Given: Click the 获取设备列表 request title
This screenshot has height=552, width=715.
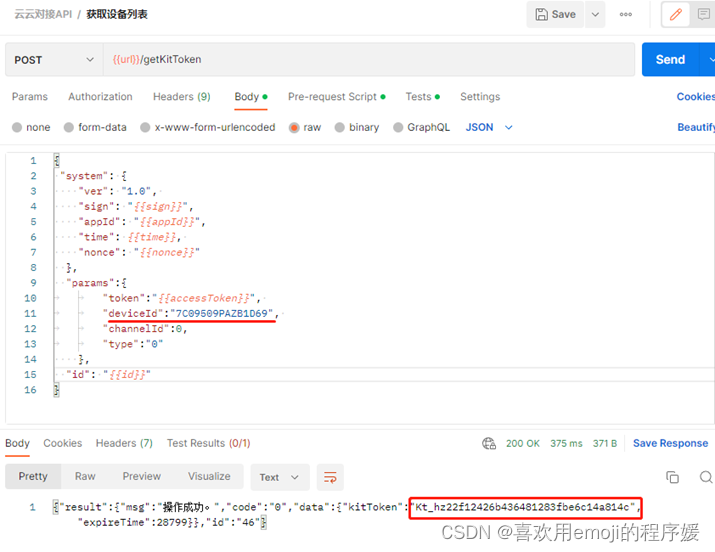Looking at the screenshot, I should pos(117,15).
